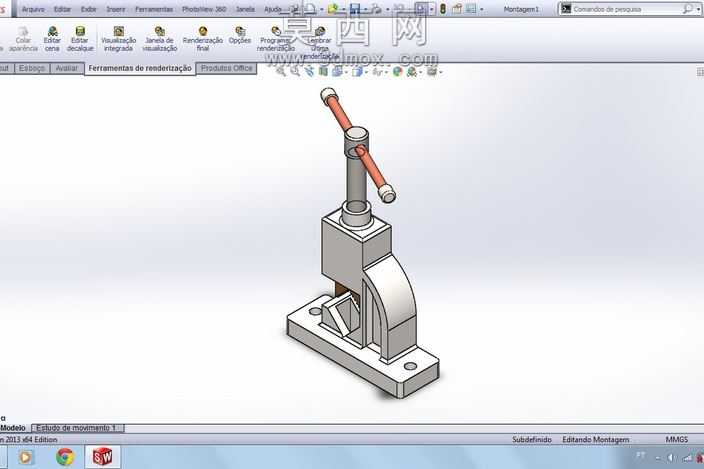The width and height of the screenshot is (704, 469).
Task: Click Lembrar última renderização
Action: tap(320, 43)
